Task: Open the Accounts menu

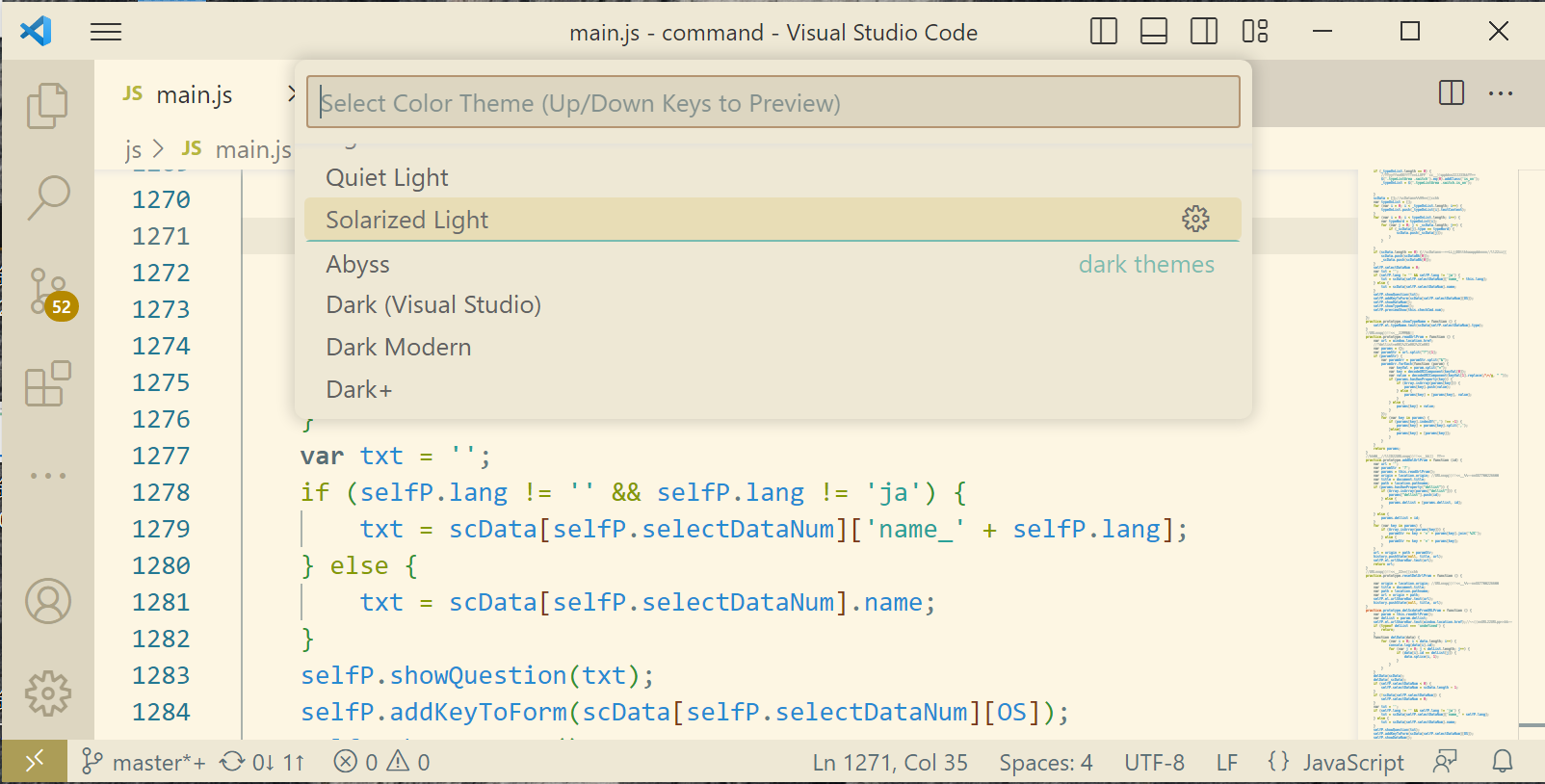Action: (47, 601)
